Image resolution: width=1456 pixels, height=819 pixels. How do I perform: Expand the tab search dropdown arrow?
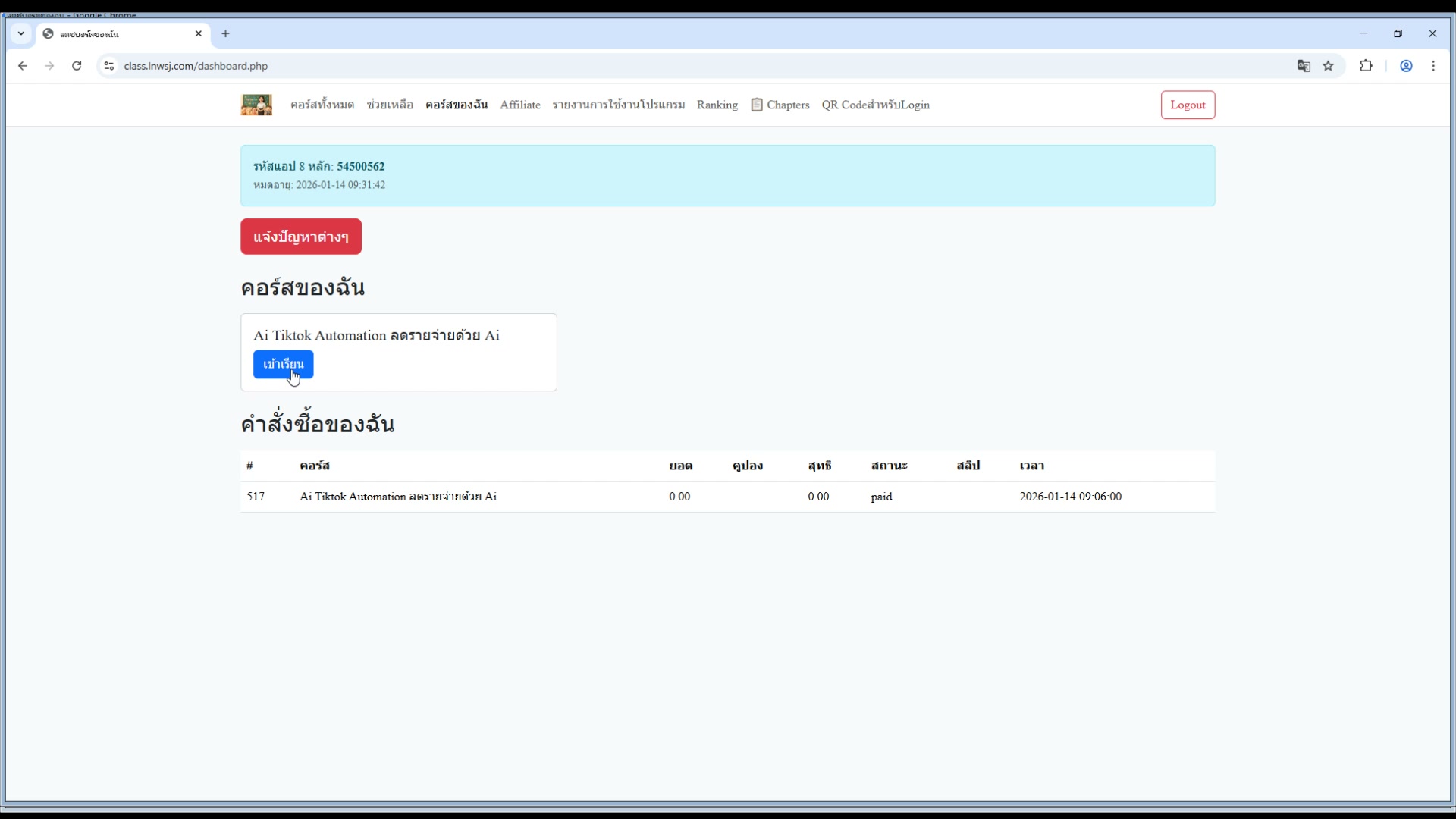[21, 33]
